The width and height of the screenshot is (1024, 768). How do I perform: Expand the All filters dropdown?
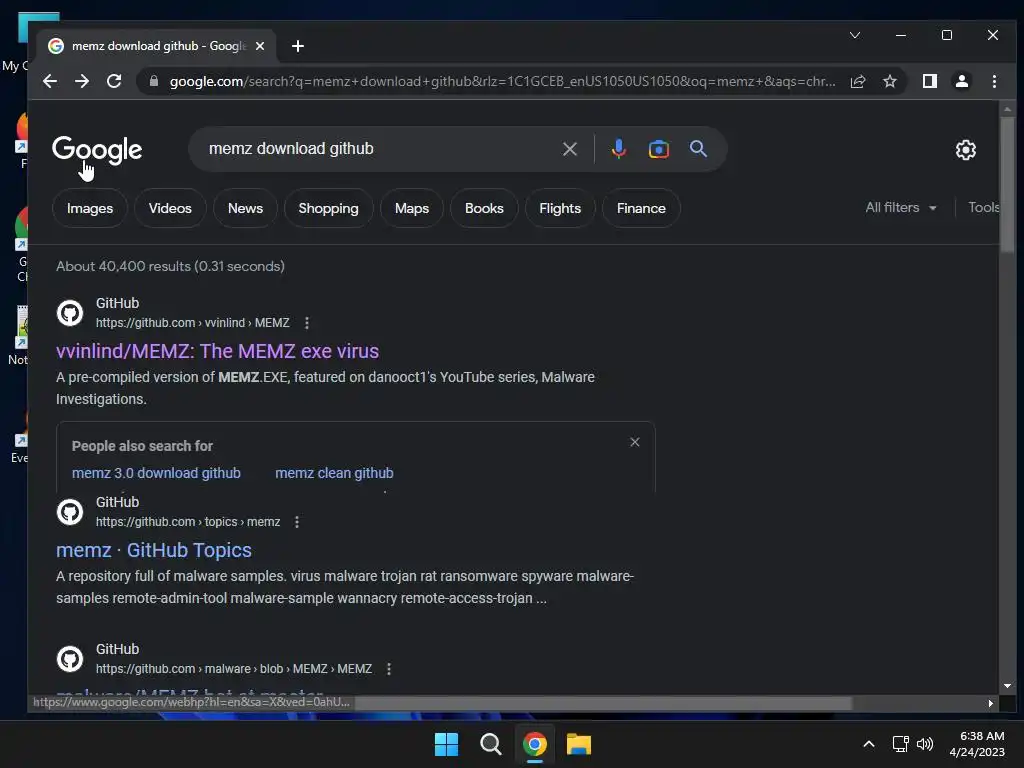tap(901, 208)
